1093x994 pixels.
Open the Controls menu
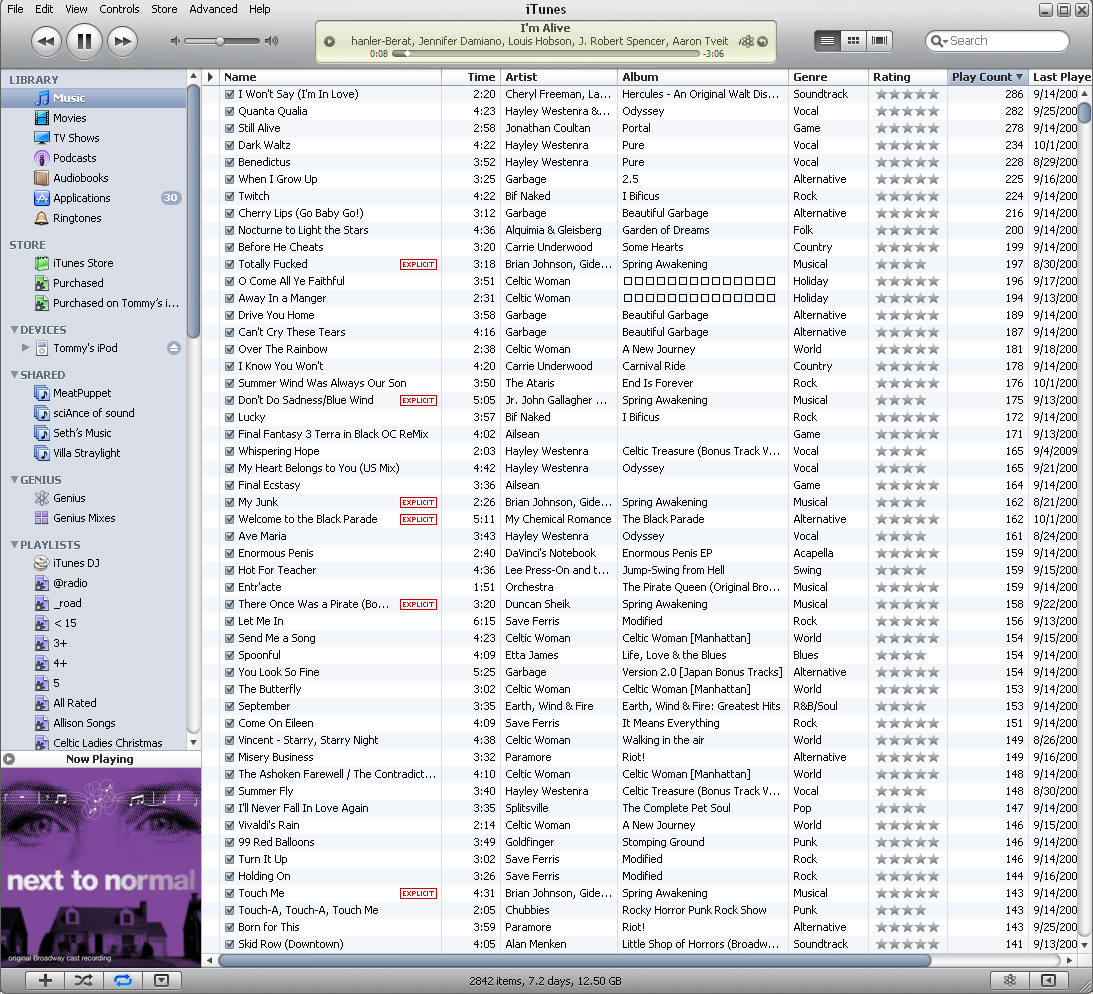[119, 9]
